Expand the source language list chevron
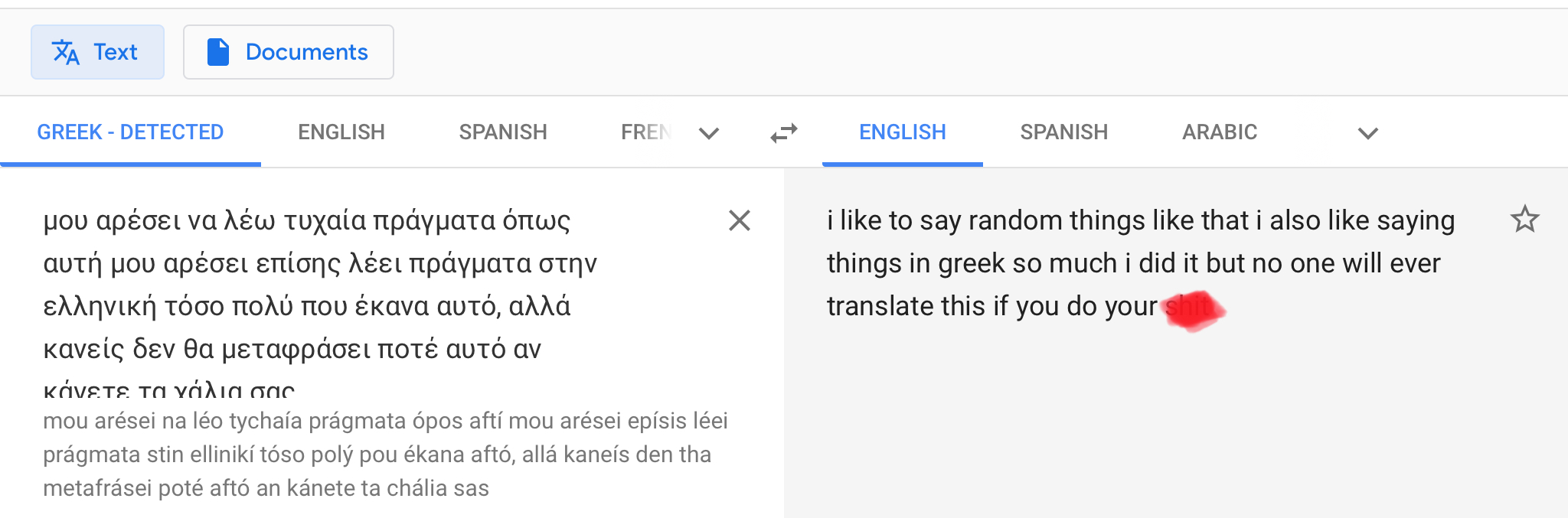The height and width of the screenshot is (518, 1568). pos(709,133)
